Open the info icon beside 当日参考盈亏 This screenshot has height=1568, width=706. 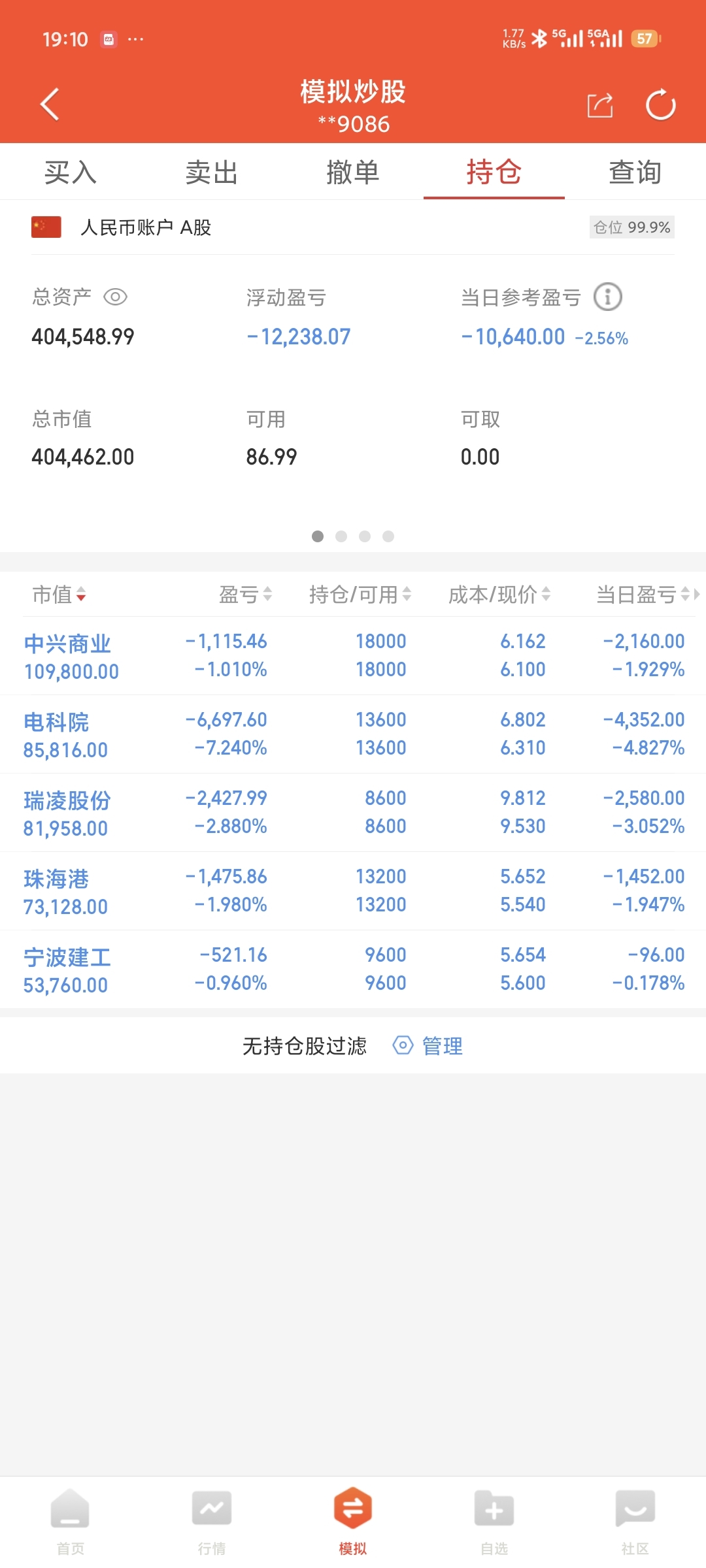click(x=607, y=297)
